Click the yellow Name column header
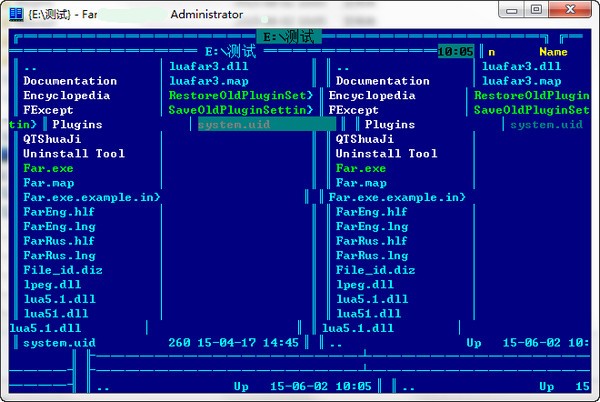The image size is (600, 402). pos(552,52)
